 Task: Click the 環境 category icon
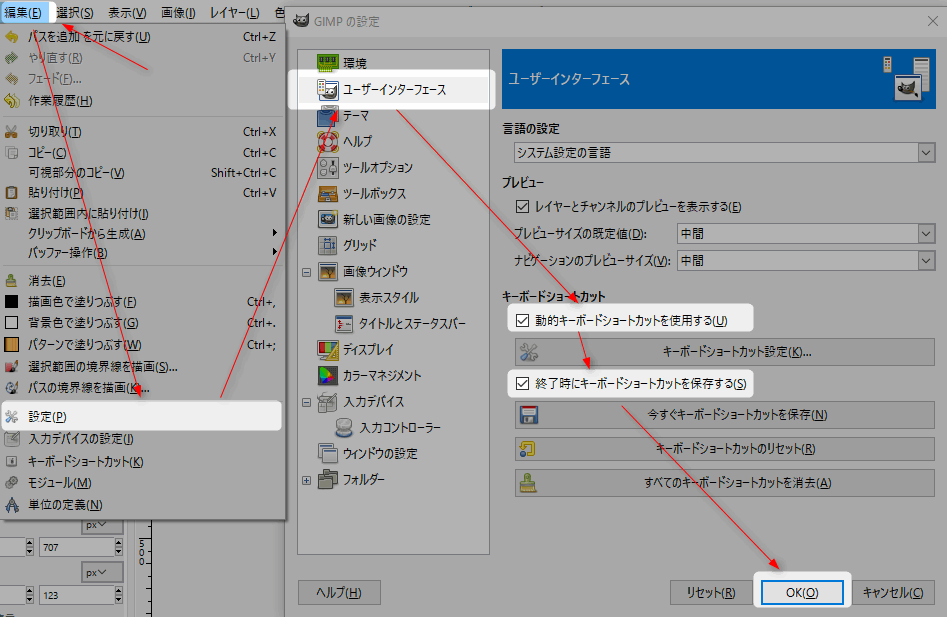pyautogui.click(x=327, y=62)
